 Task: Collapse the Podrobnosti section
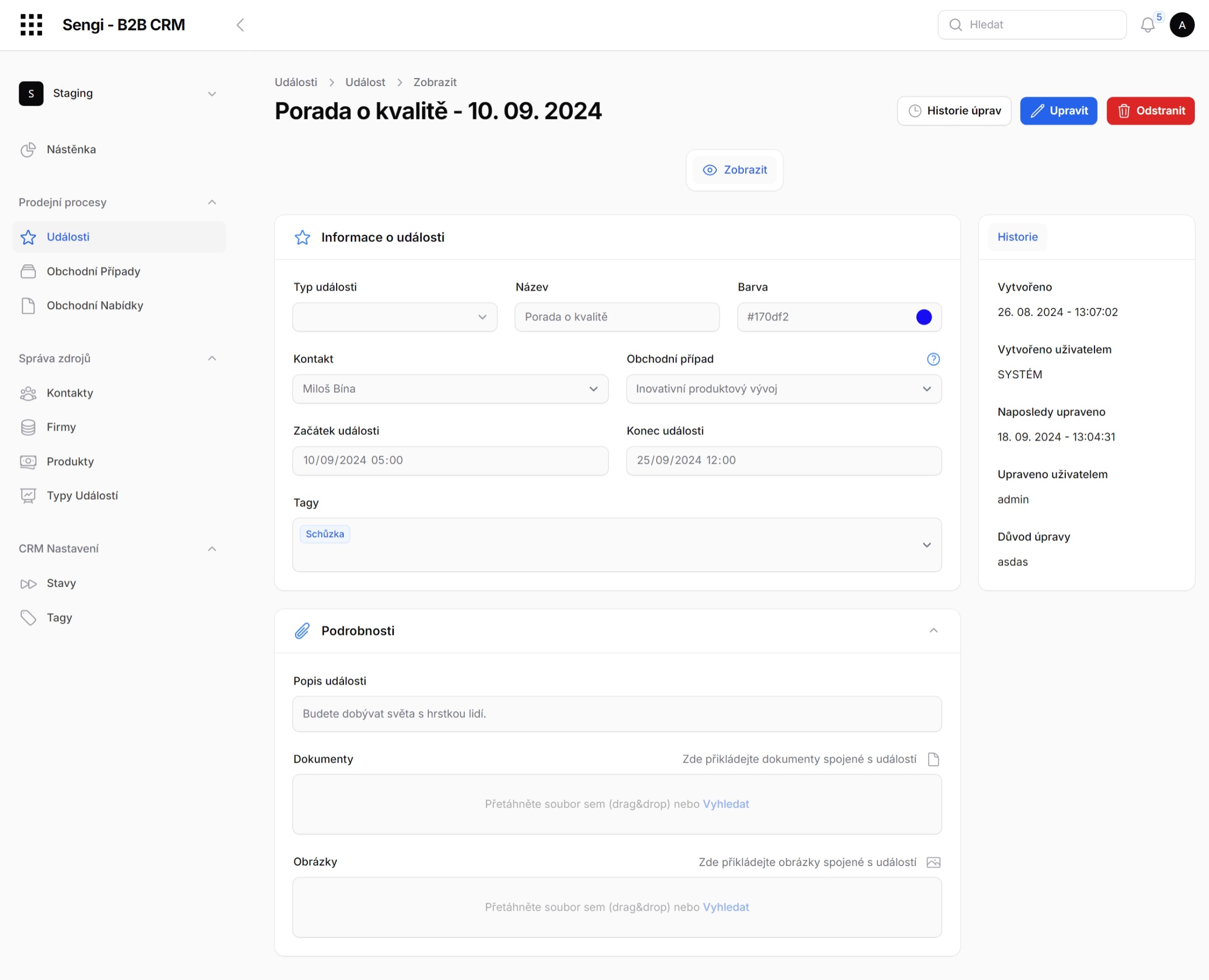point(934,631)
